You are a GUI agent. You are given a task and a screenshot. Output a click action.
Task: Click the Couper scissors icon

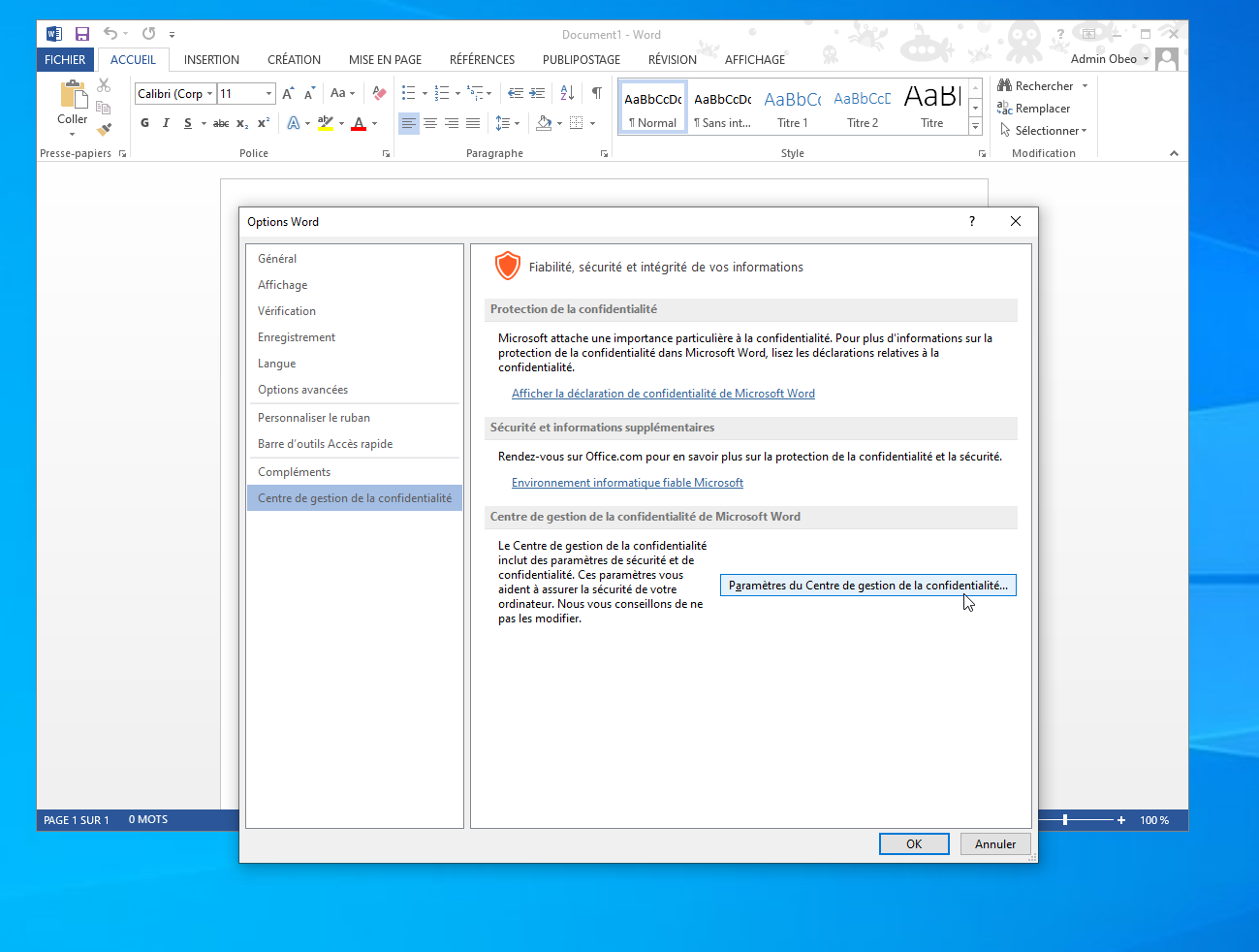[104, 85]
